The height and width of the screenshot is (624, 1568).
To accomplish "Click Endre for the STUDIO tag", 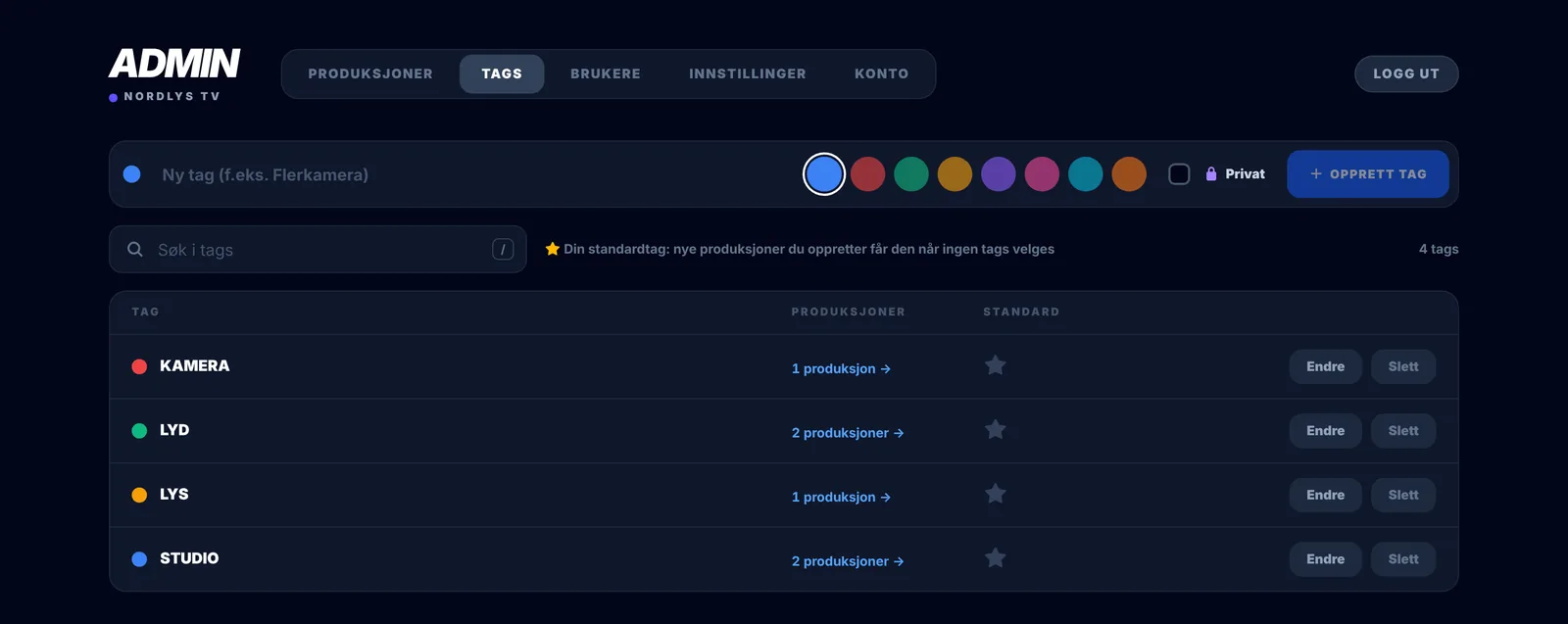I will coord(1325,559).
